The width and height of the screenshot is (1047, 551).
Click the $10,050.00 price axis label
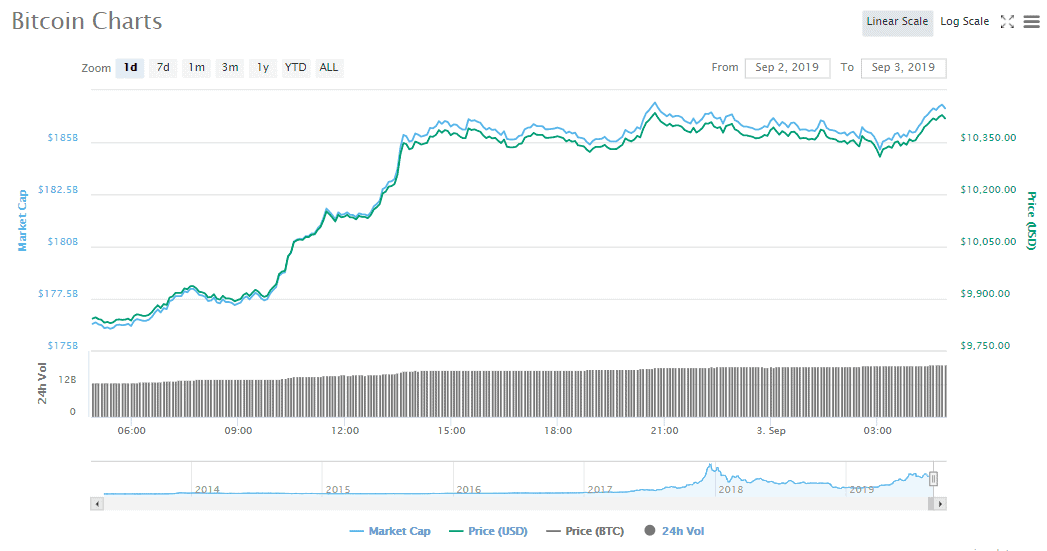pos(988,242)
